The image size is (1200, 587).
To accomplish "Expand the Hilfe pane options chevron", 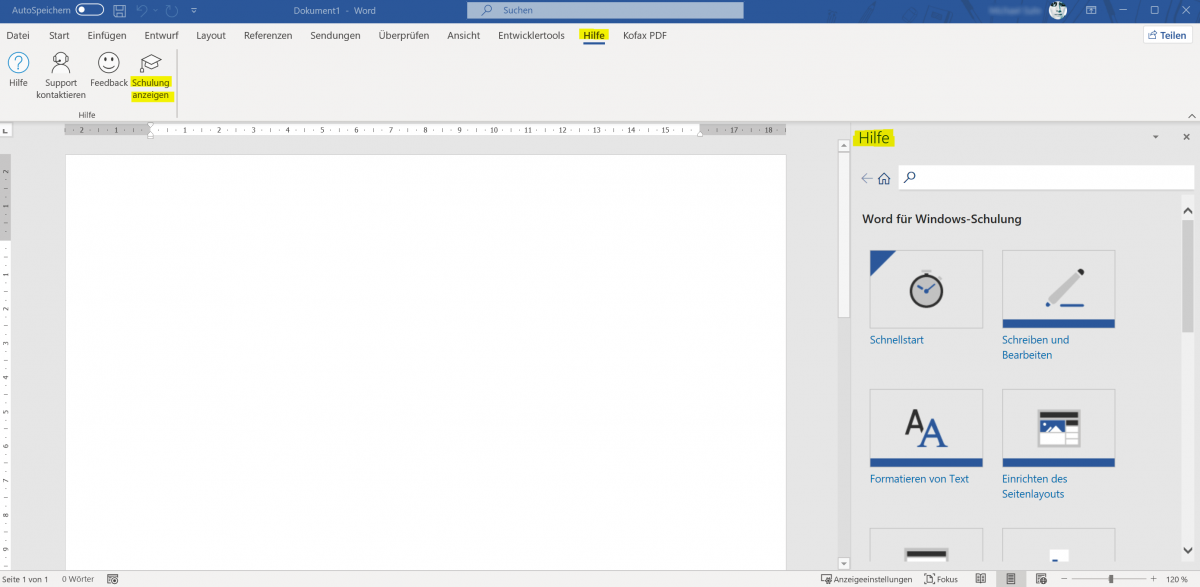I will click(1155, 137).
